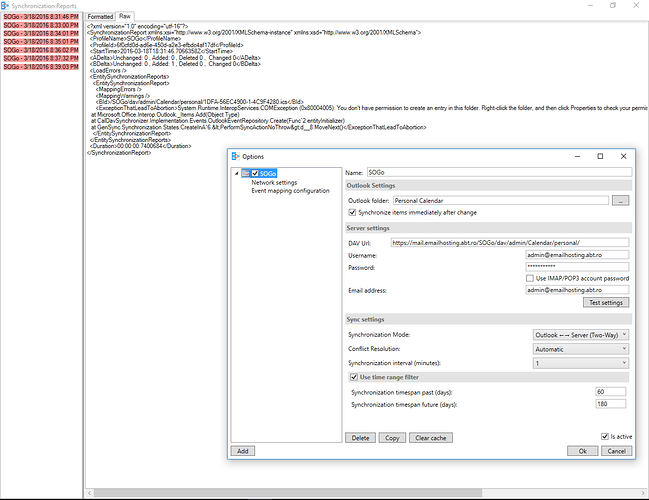Open the Synchronization Mode dropdown
This screenshot has height=500, width=649.
581,335
